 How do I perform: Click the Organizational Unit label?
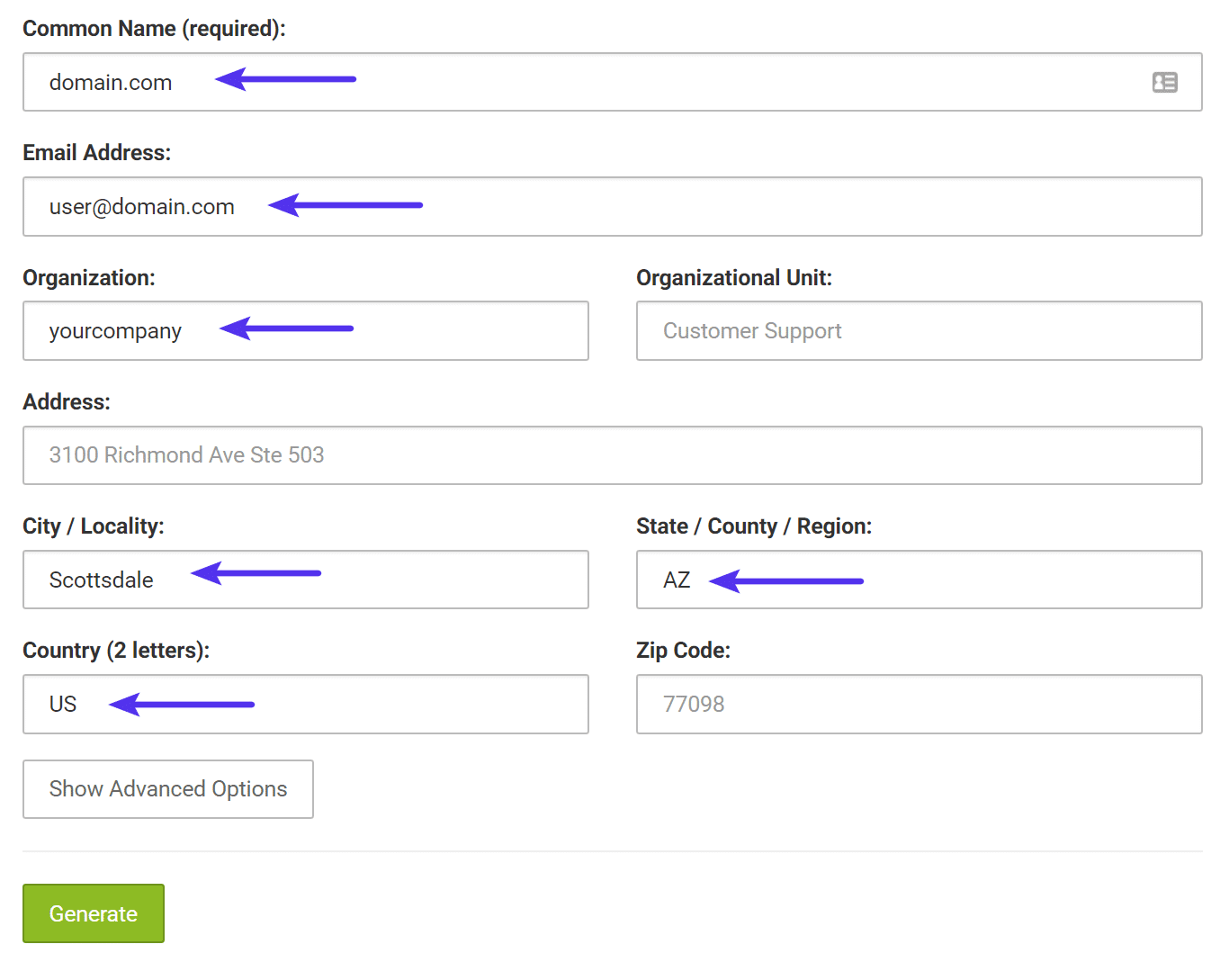coord(734,277)
